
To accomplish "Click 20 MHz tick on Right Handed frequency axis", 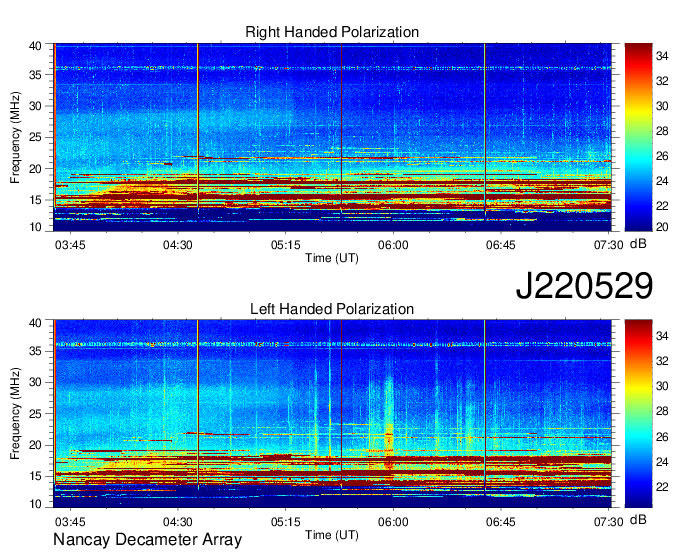I will coord(35,169).
